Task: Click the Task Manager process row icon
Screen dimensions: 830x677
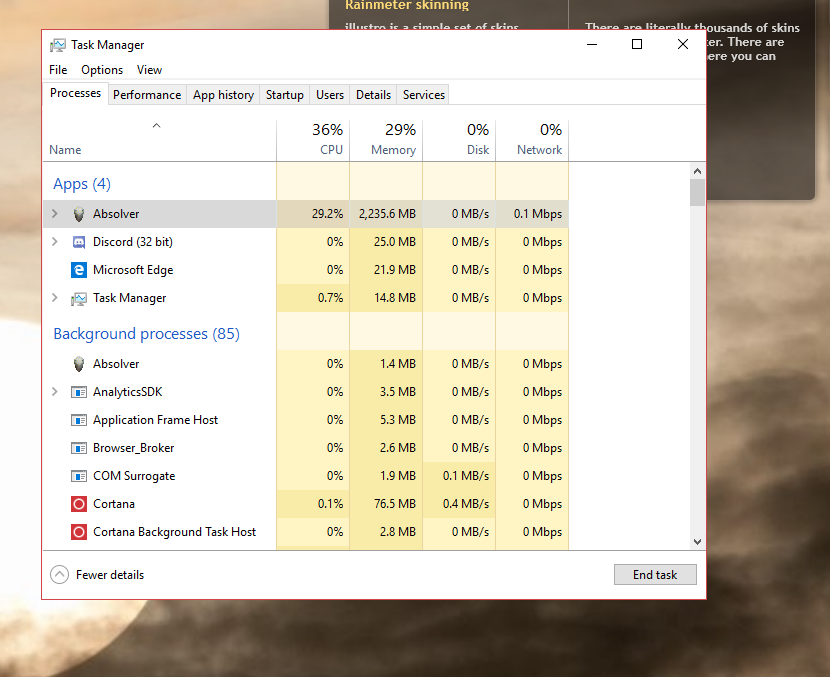Action: [79, 299]
